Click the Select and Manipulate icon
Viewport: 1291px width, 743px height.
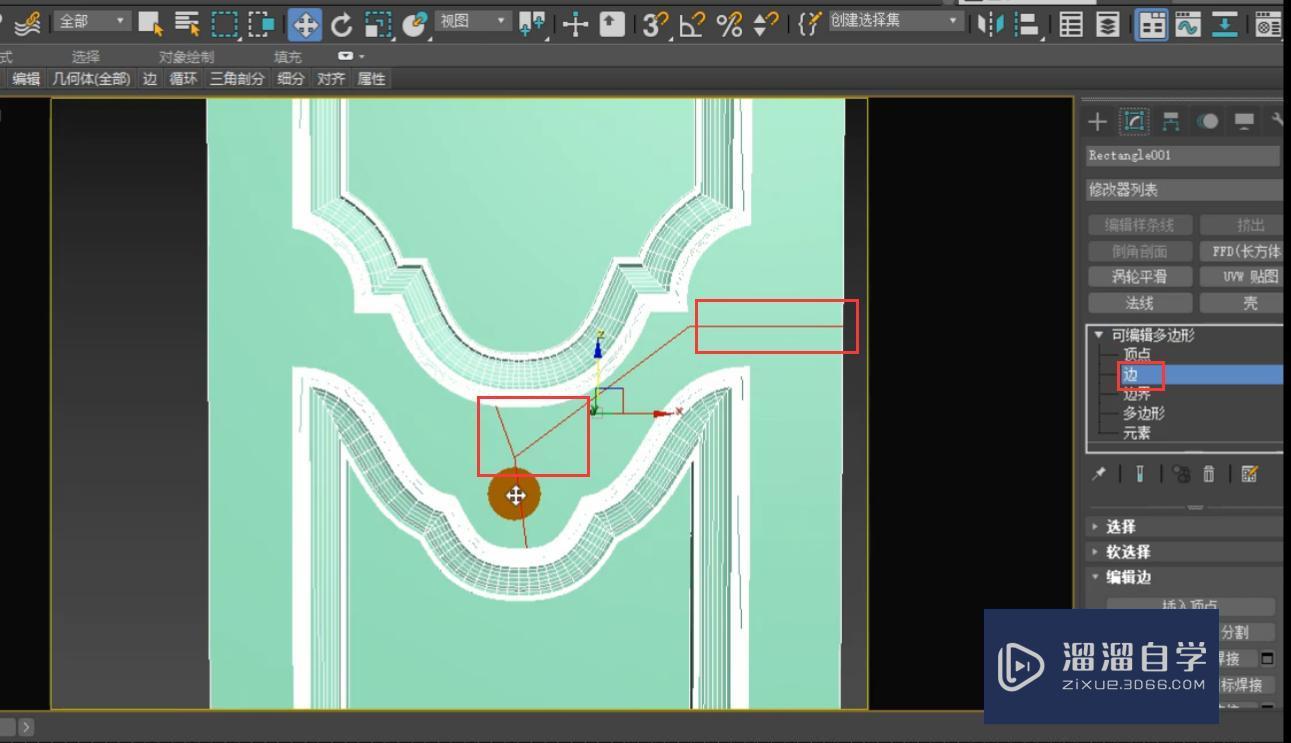click(575, 24)
